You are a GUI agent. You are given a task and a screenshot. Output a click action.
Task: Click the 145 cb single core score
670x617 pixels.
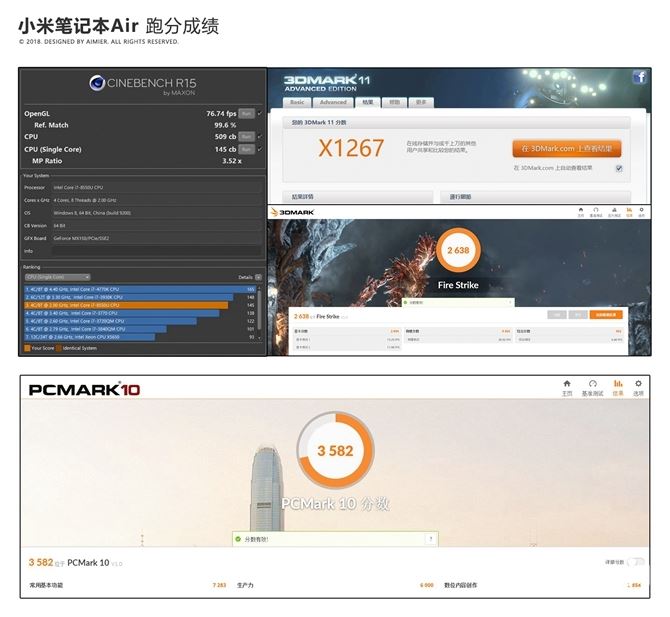225,150
